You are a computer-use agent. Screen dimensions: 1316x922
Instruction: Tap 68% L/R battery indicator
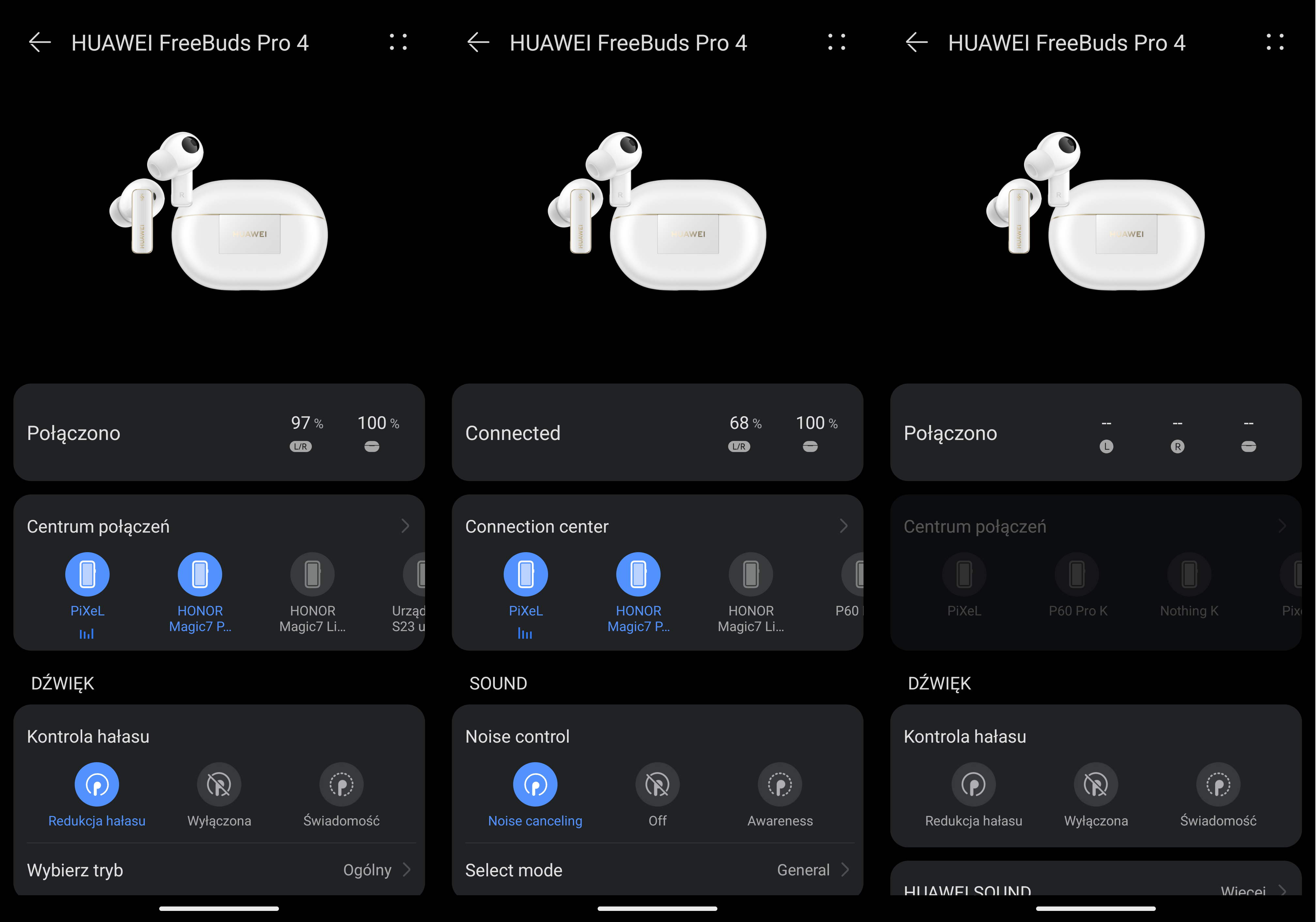tap(744, 433)
